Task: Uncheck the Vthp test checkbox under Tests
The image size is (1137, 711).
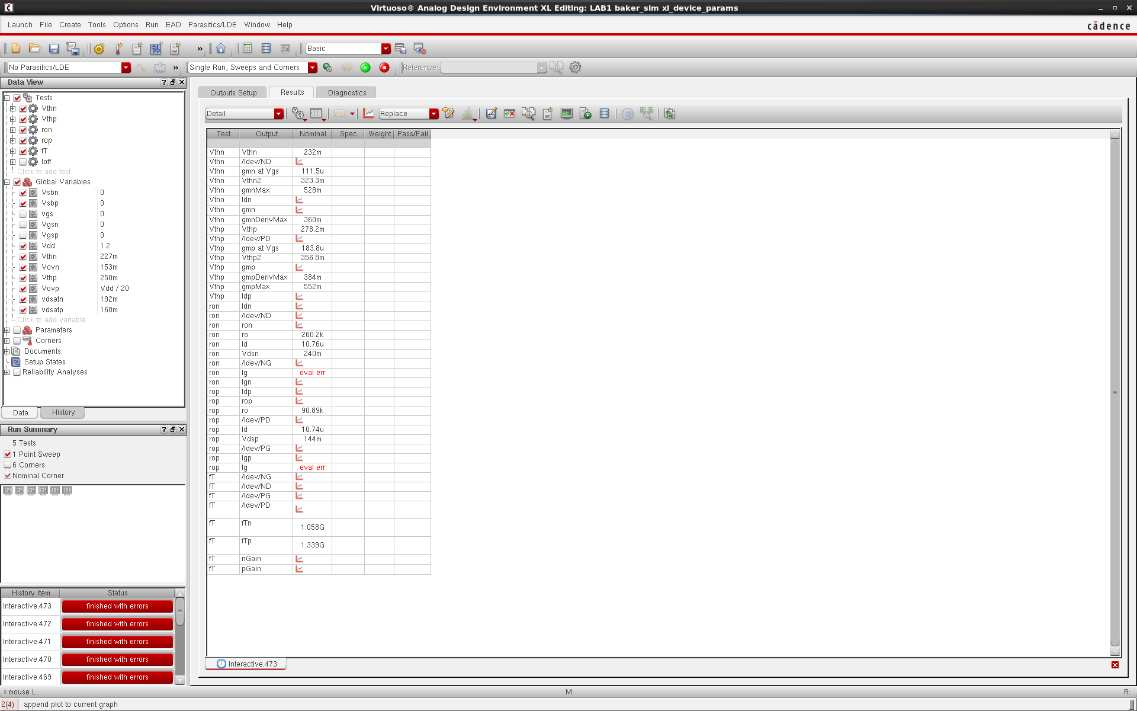Action: pos(23,119)
